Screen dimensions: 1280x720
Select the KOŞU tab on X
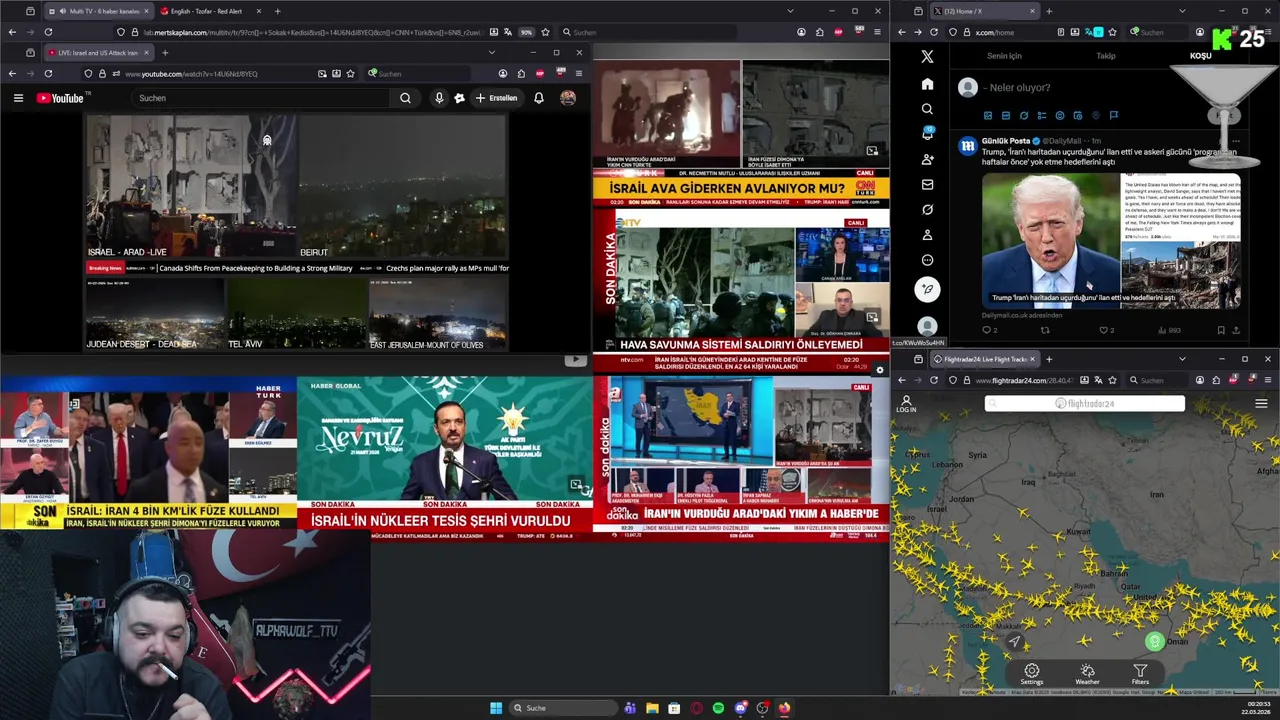click(x=1200, y=56)
